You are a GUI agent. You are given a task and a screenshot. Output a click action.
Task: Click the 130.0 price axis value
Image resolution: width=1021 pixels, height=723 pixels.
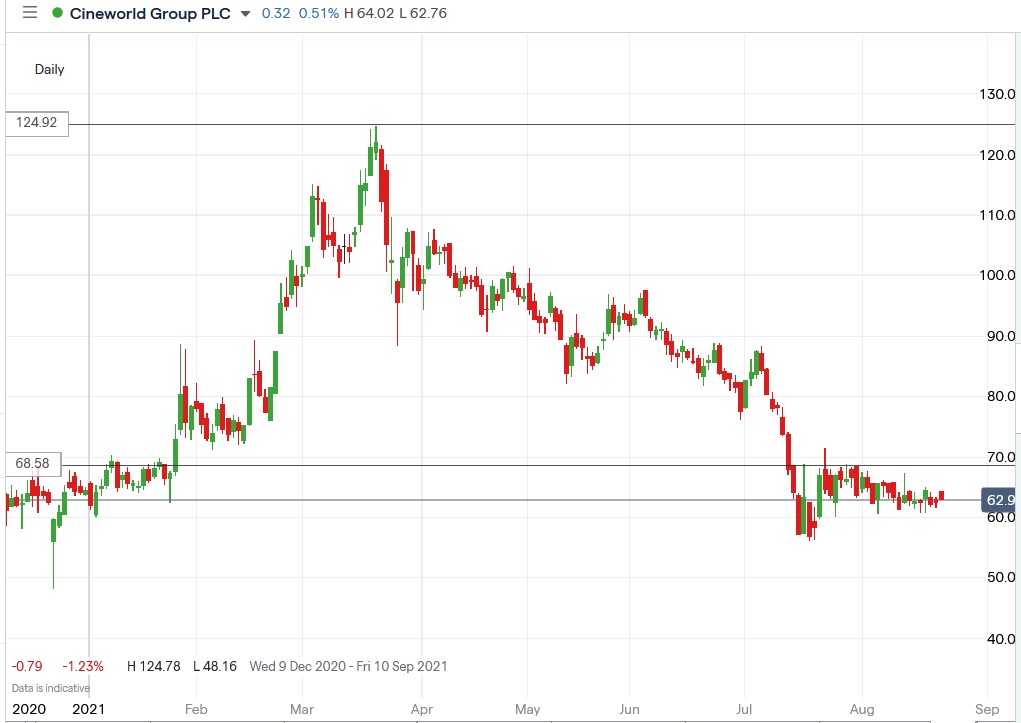(997, 95)
